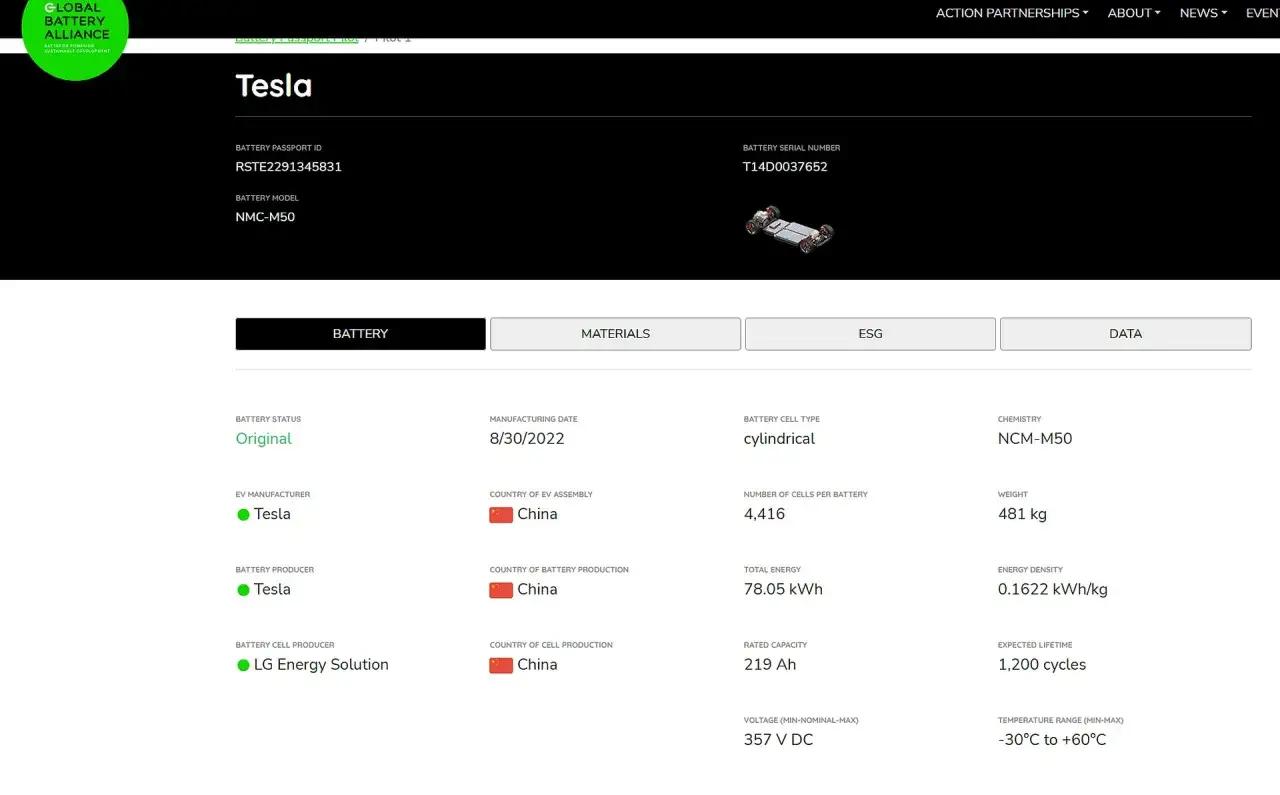The image size is (1280, 795).
Task: Switch to the Materials tab
Action: pyautogui.click(x=615, y=334)
